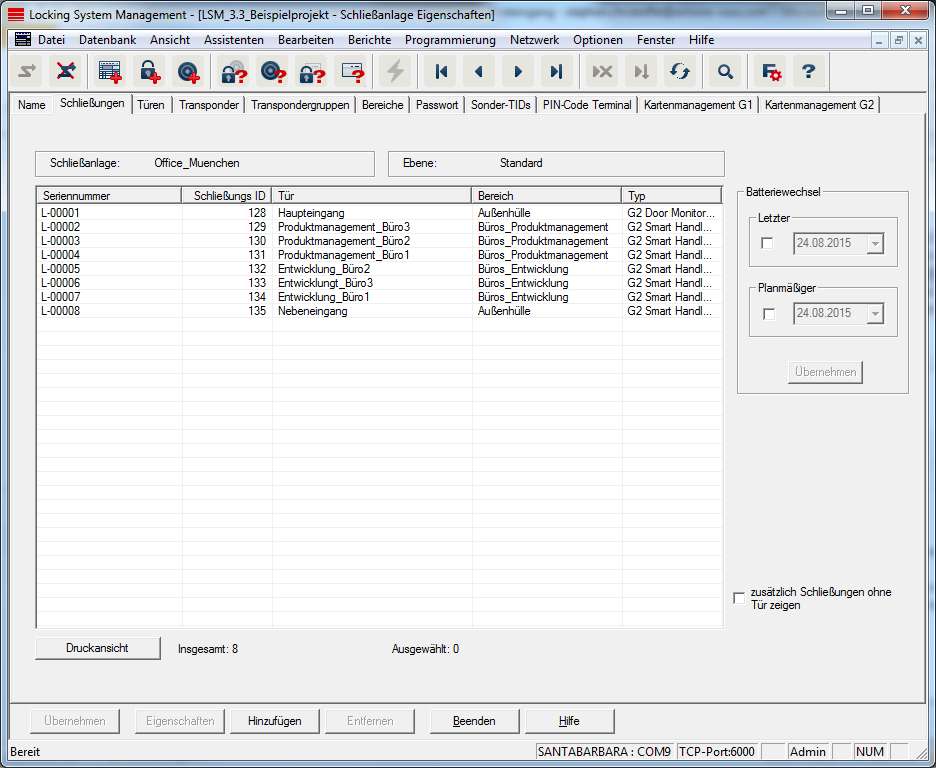The height and width of the screenshot is (768, 936).
Task: Open the Letzter date dropdown
Action: click(x=875, y=243)
